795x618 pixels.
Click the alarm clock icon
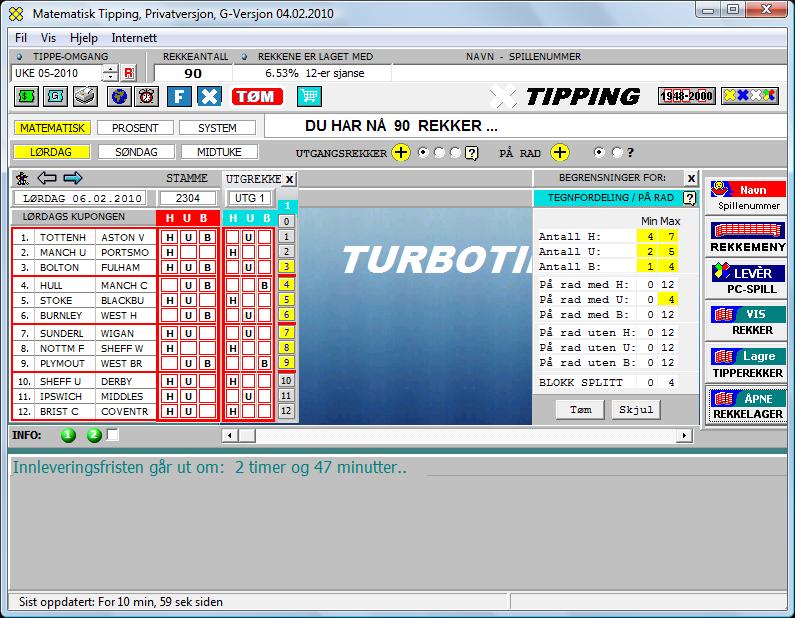point(147,96)
